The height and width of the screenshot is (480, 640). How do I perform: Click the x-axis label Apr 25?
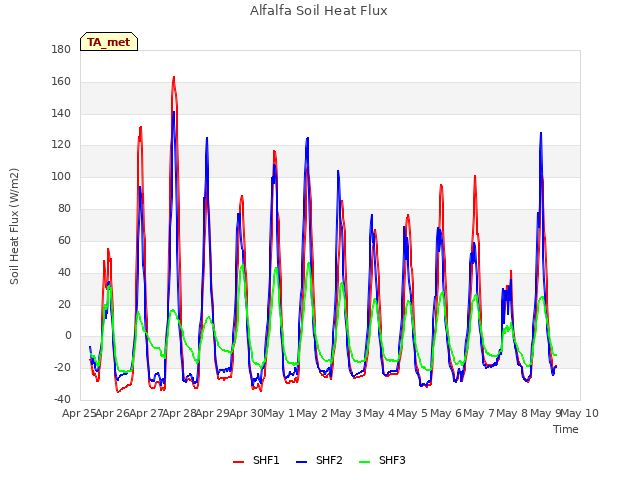tap(79, 413)
